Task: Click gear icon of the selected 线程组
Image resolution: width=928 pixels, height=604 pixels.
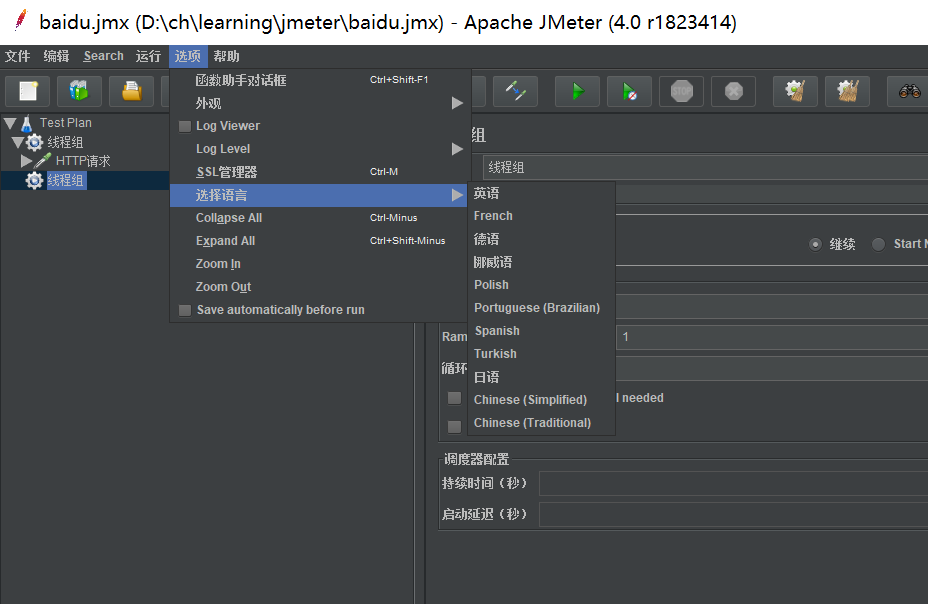Action: coord(34,180)
